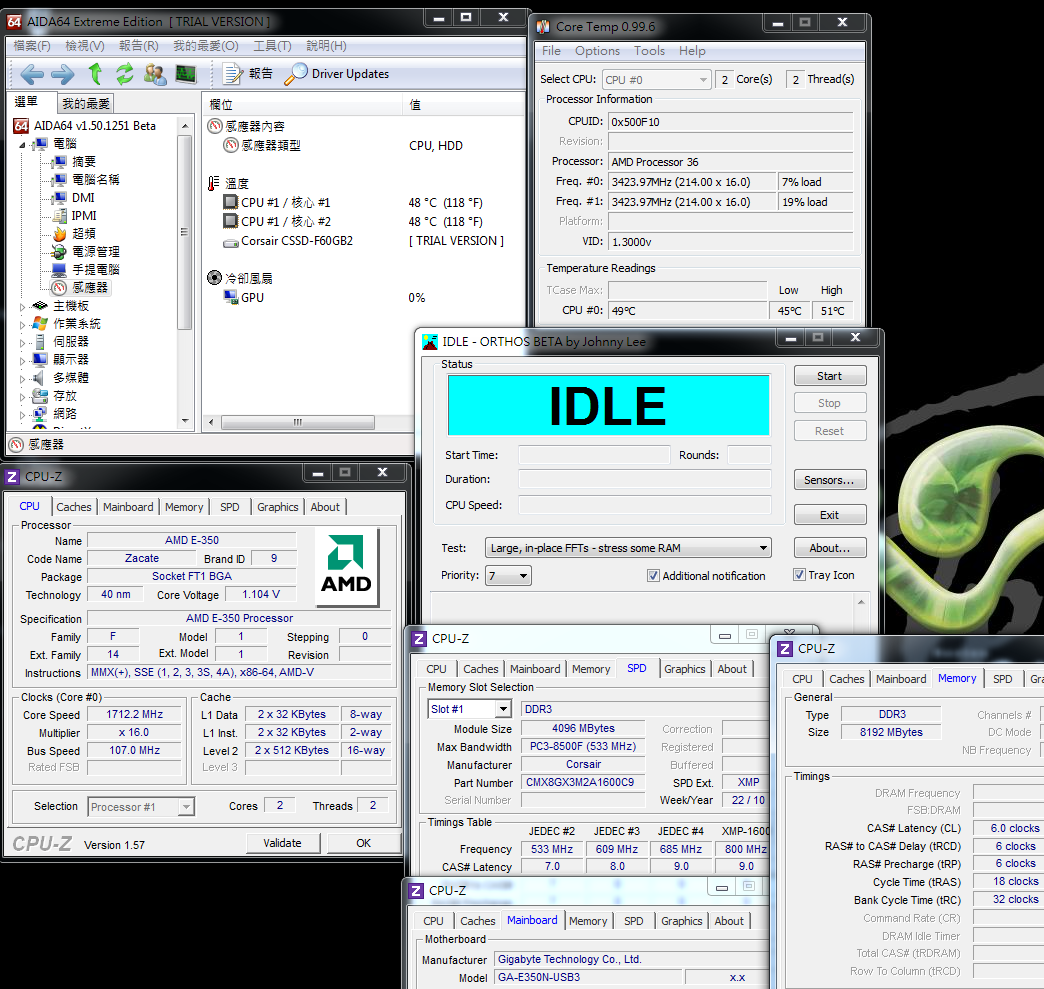The width and height of the screenshot is (1044, 989).
Task: Toggle Tray Icon checkbox in ORTHOS
Action: pos(799,575)
